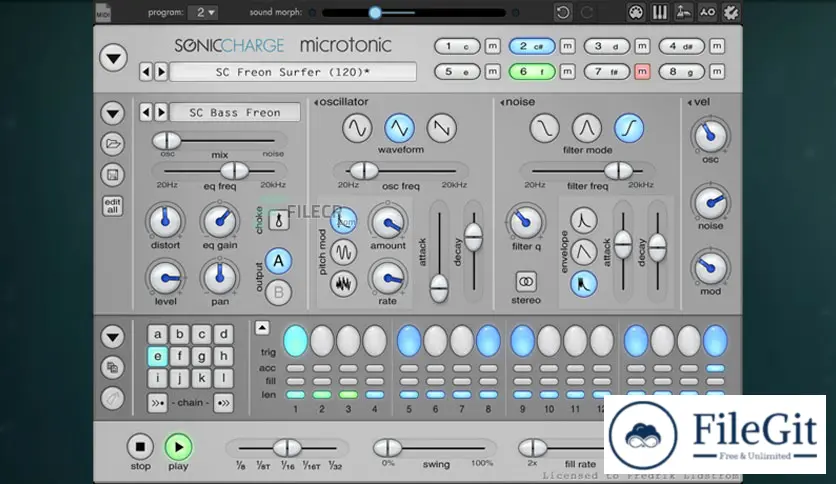
Task: Select drum channel 8 g
Action: pyautogui.click(x=681, y=71)
